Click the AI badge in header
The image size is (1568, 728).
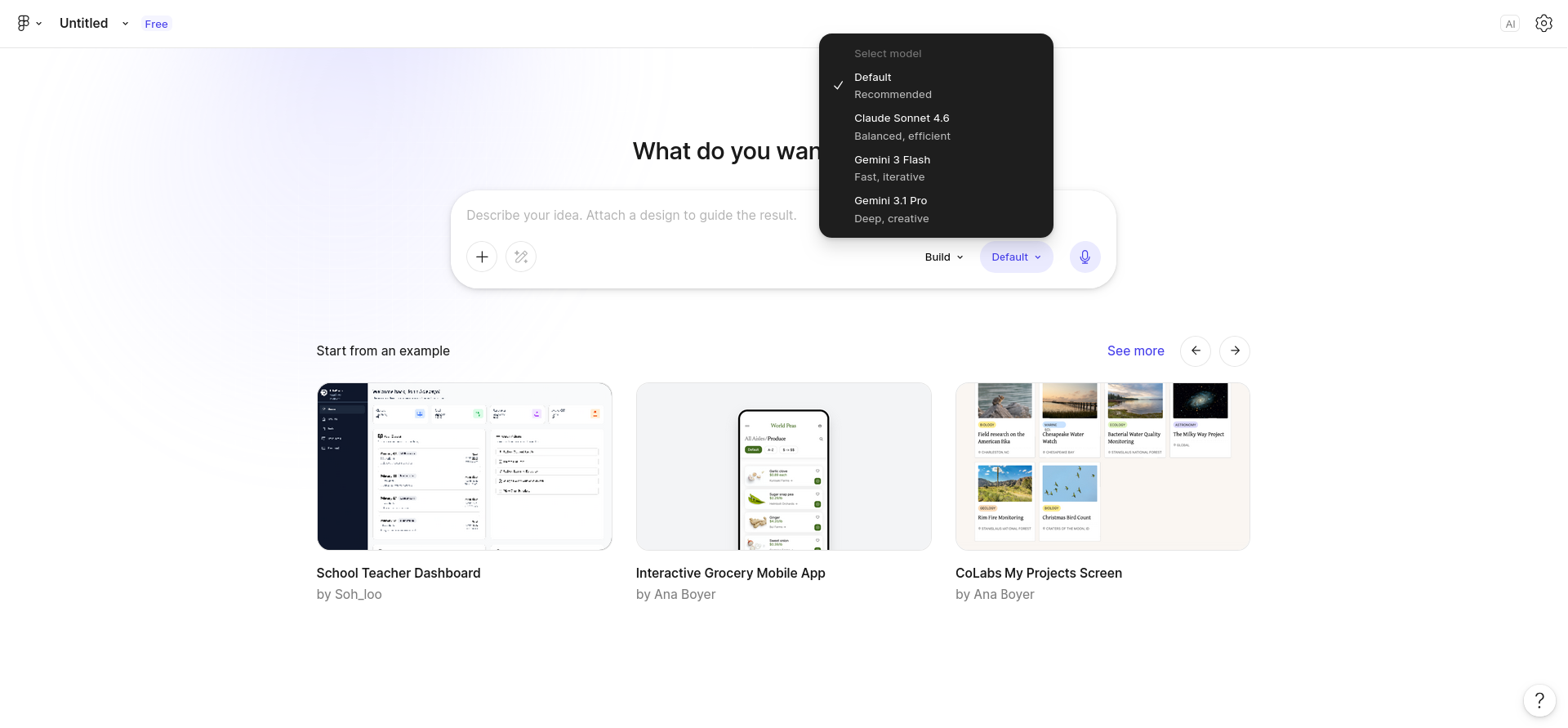coord(1510,24)
